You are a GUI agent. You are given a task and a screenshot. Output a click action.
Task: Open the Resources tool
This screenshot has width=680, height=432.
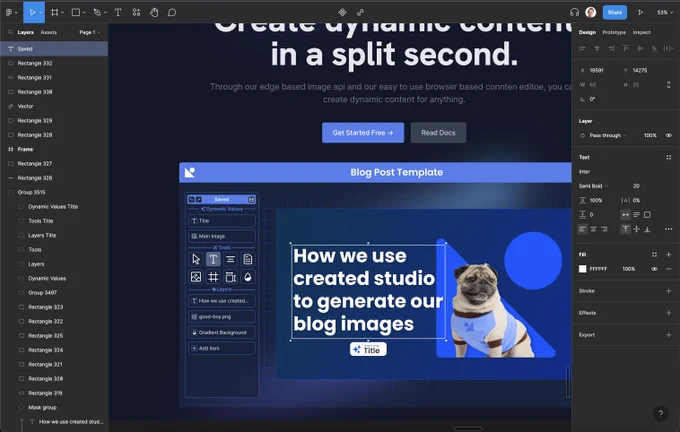coord(136,13)
